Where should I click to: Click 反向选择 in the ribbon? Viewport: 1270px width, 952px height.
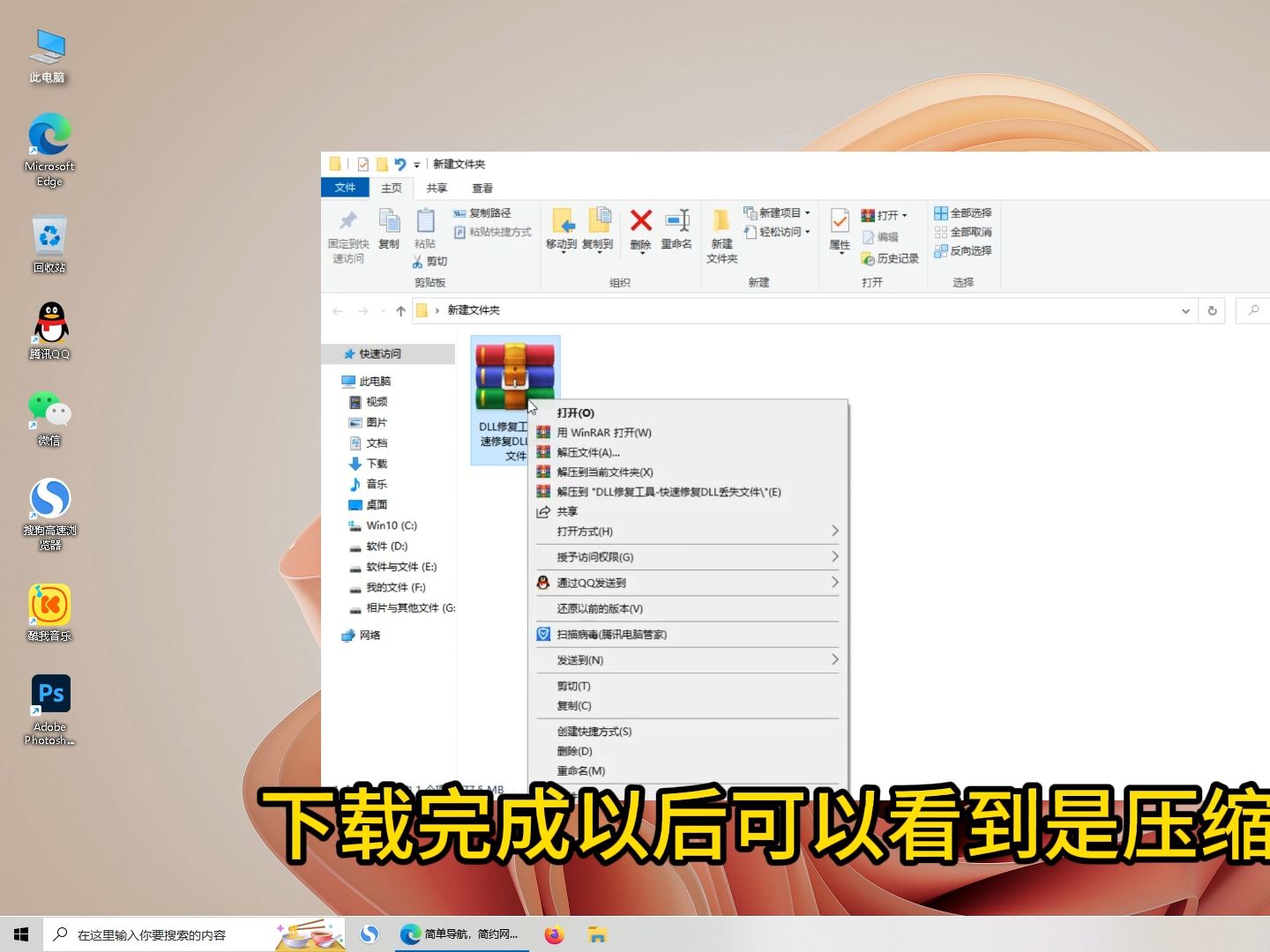[963, 250]
